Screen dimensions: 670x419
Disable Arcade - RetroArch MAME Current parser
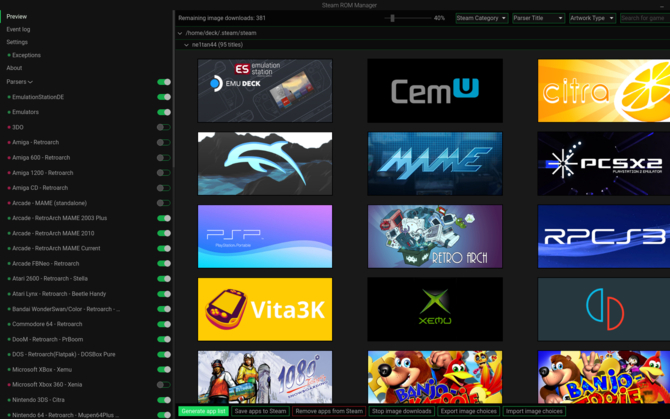point(164,249)
